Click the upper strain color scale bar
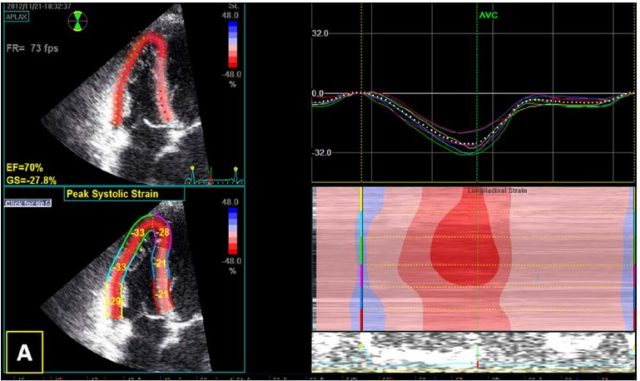Screen dimensions: 640x381 pos(233,45)
